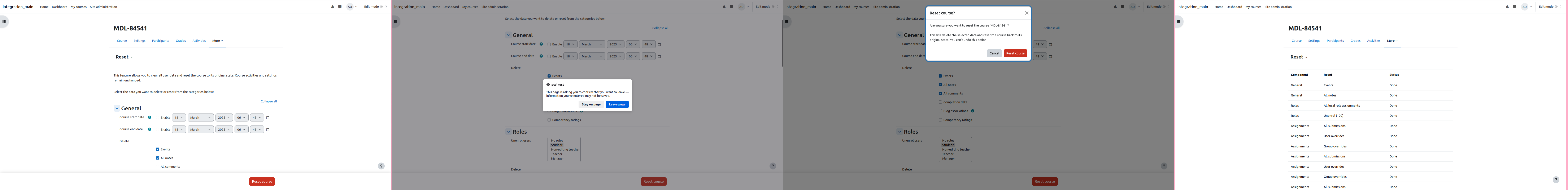Open Site administration in results page navbar
This screenshot has height=190, width=1568.
[x=1278, y=7]
